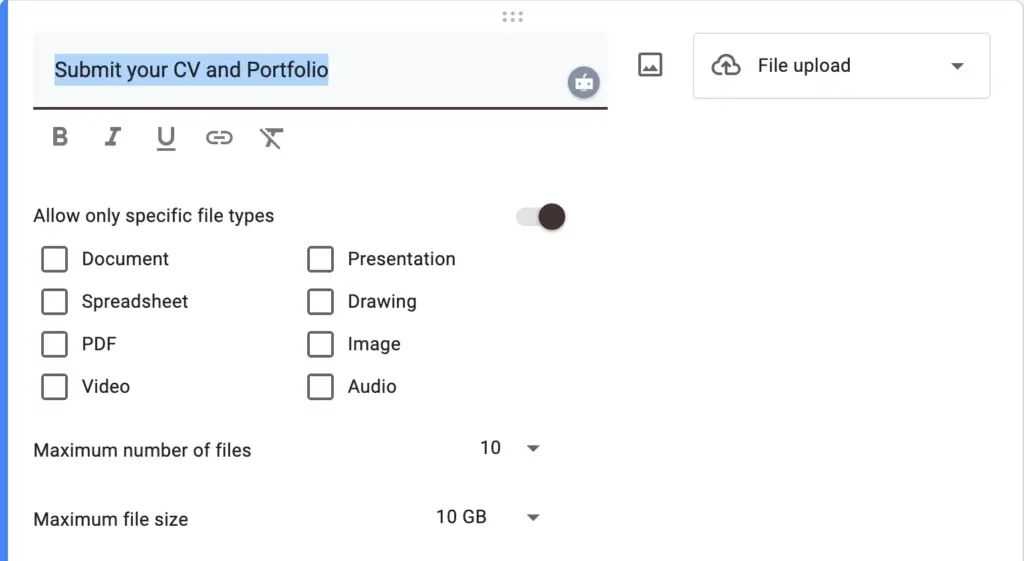The width and height of the screenshot is (1024, 561).
Task: Enable the Presentation file type checkbox
Action: click(x=320, y=260)
